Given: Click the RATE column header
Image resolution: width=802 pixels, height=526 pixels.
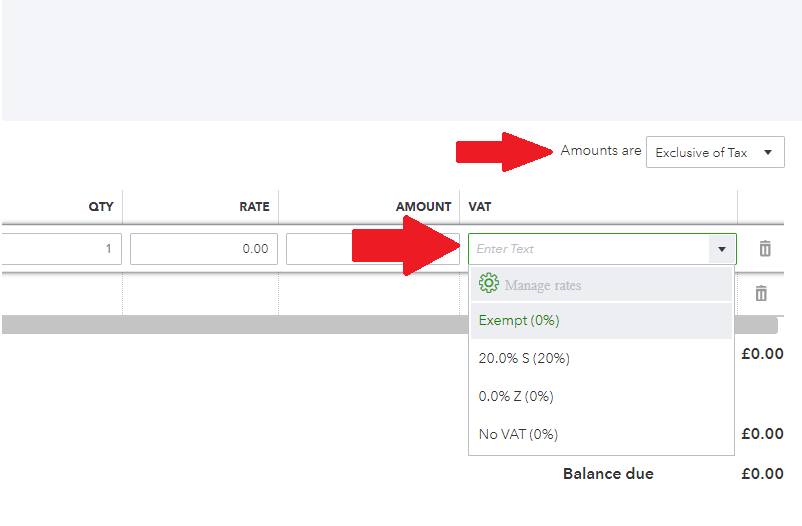Looking at the screenshot, I should click(x=254, y=207).
